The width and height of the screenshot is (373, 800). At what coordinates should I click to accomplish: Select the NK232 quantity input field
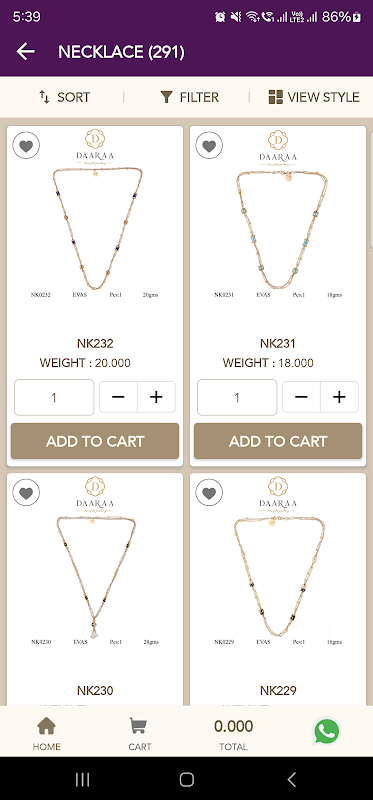pos(54,397)
